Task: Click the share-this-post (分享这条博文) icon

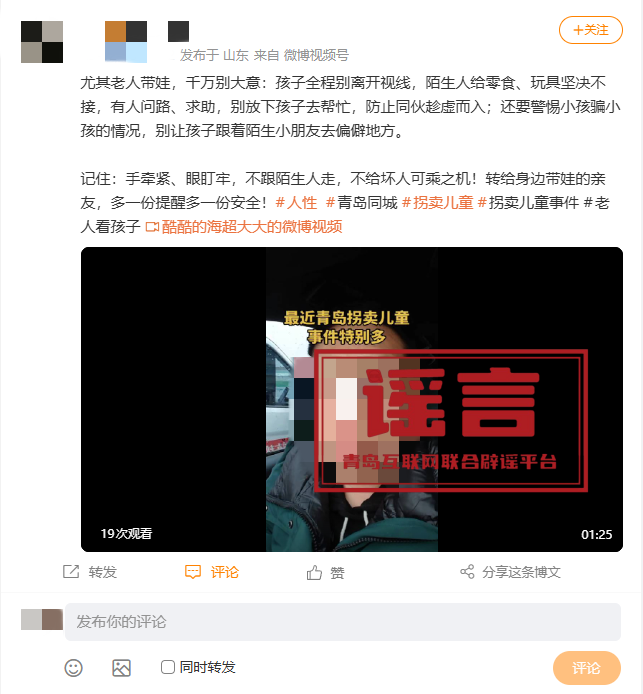Action: tap(467, 571)
